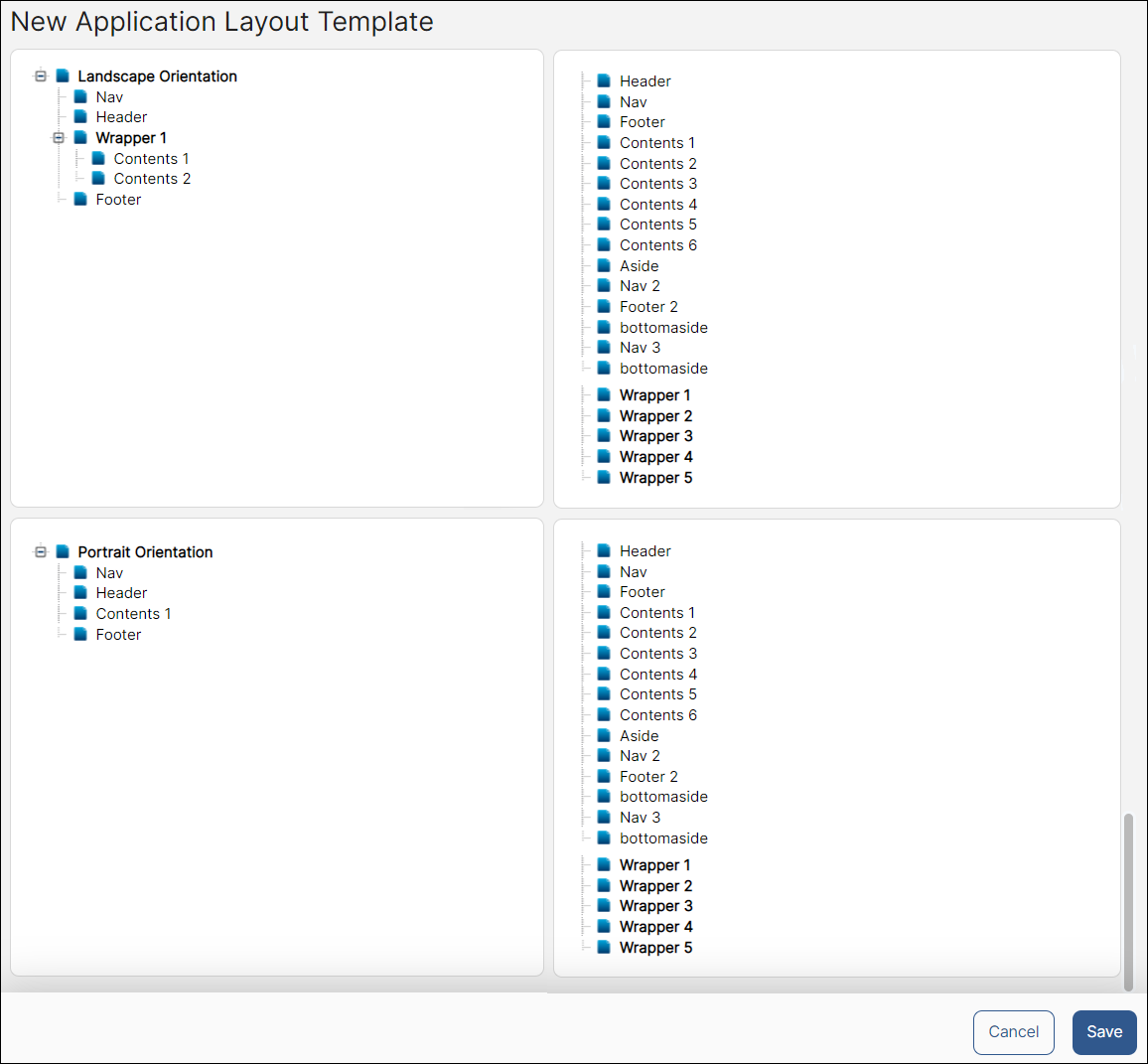Click the bottomaside node icon in top-right panel
1148x1064 pixels.
pyautogui.click(x=604, y=327)
